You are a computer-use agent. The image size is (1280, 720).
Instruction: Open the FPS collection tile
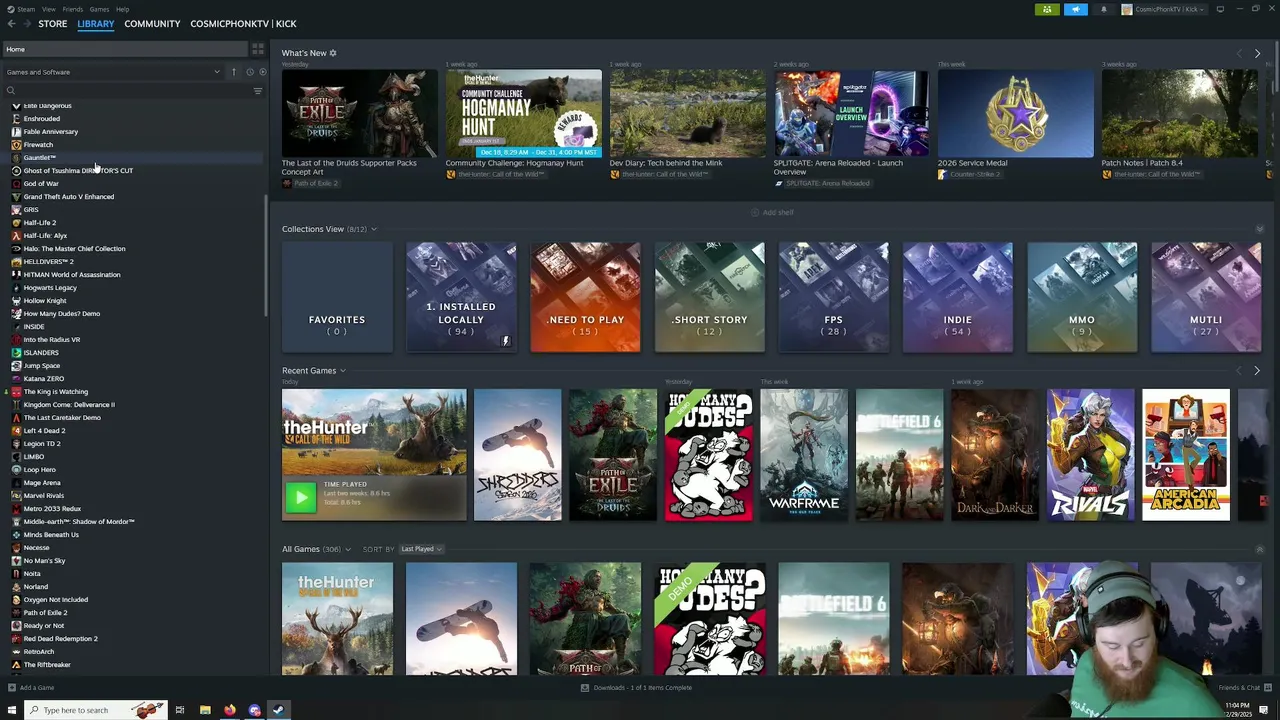833,297
